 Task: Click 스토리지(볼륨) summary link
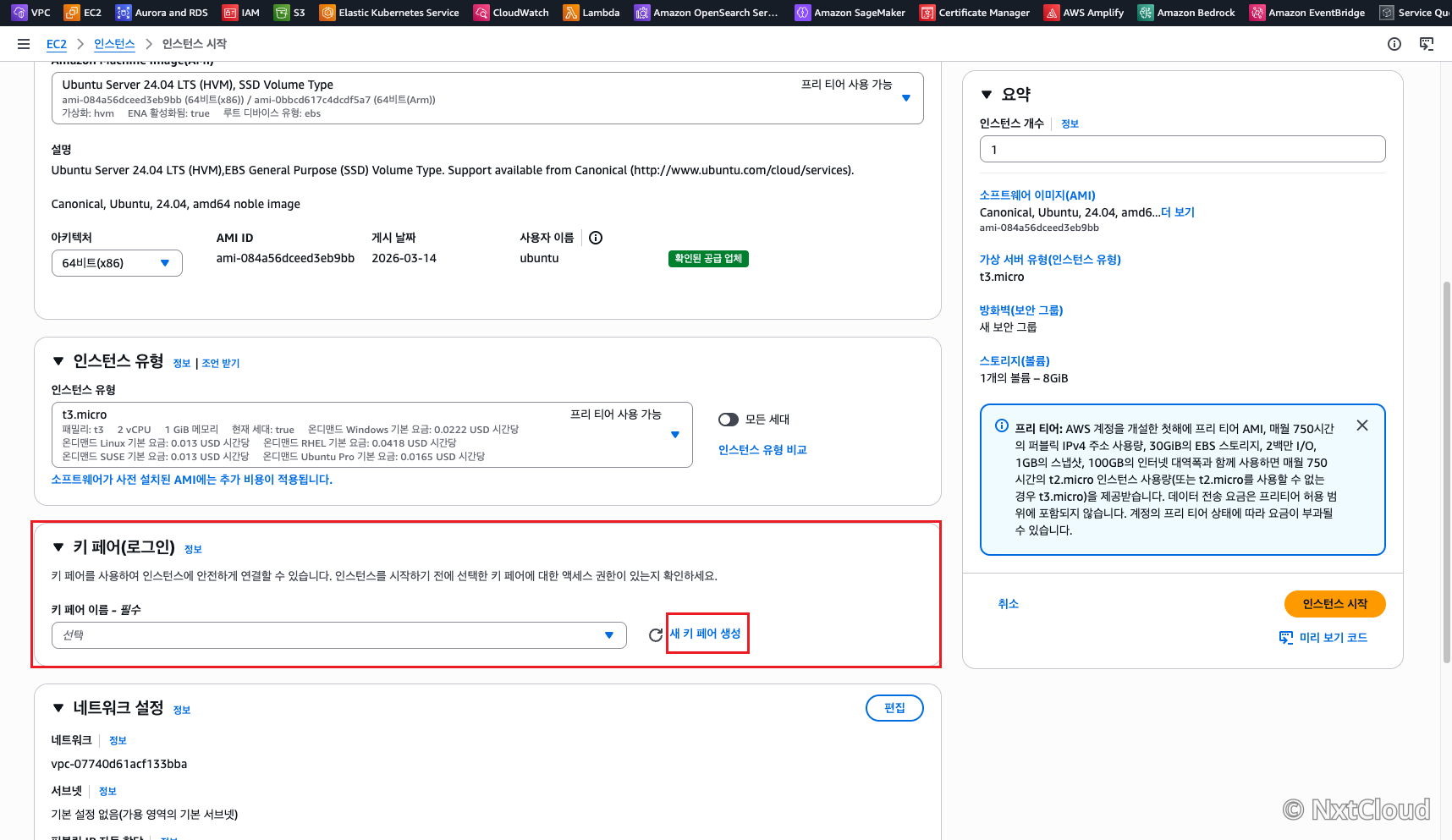1015,361
